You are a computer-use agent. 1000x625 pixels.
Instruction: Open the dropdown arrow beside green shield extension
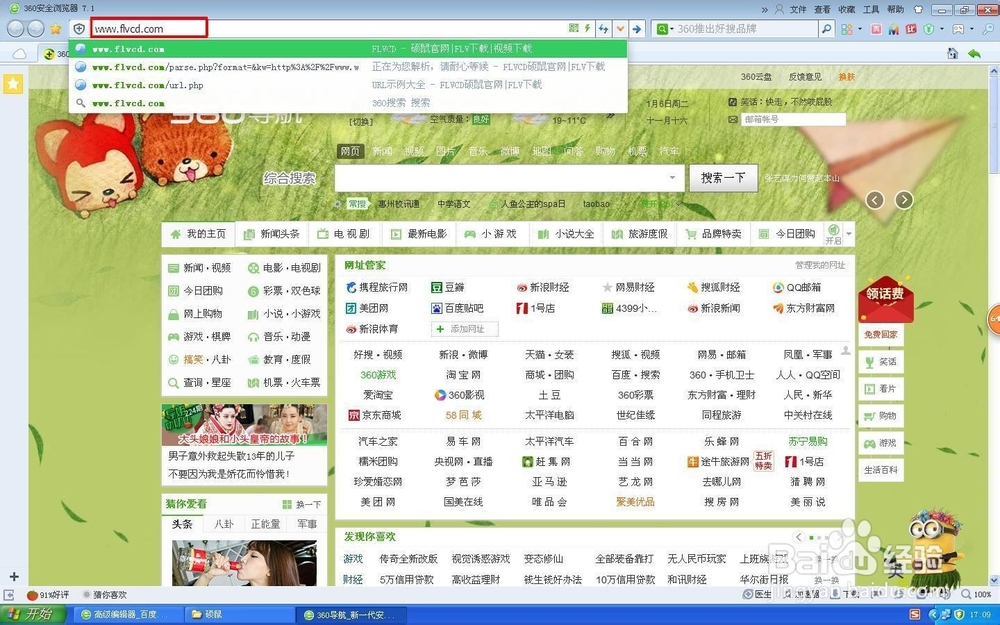click(x=941, y=29)
